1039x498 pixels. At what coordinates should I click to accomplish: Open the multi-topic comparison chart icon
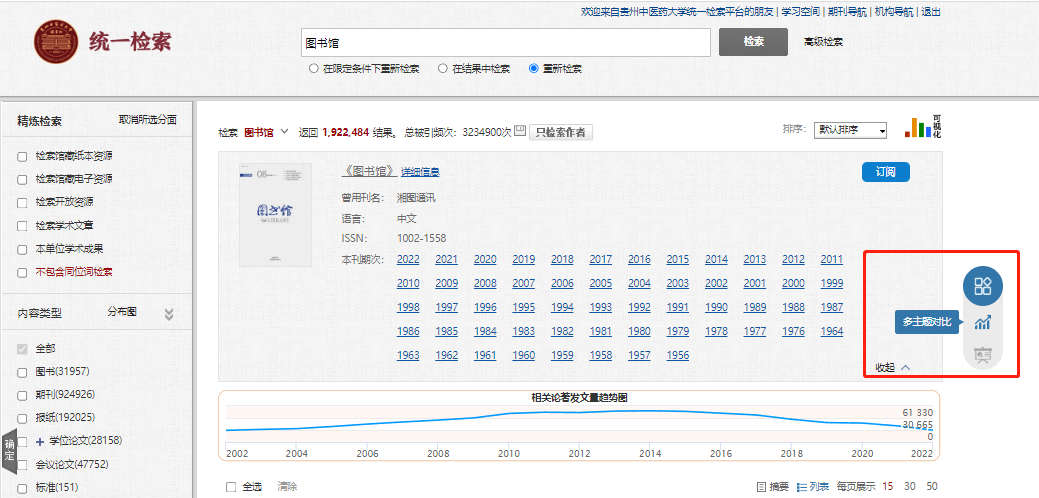point(982,322)
